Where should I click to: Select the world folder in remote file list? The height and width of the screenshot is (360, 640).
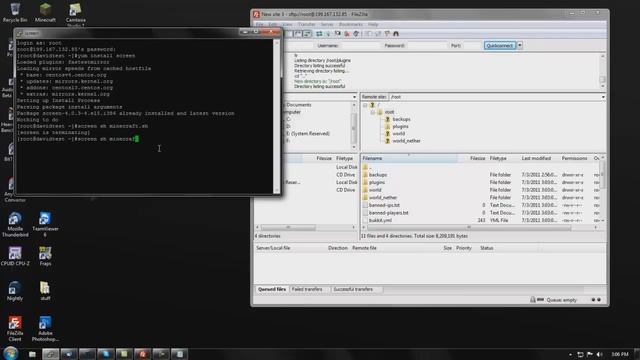tap(375, 190)
